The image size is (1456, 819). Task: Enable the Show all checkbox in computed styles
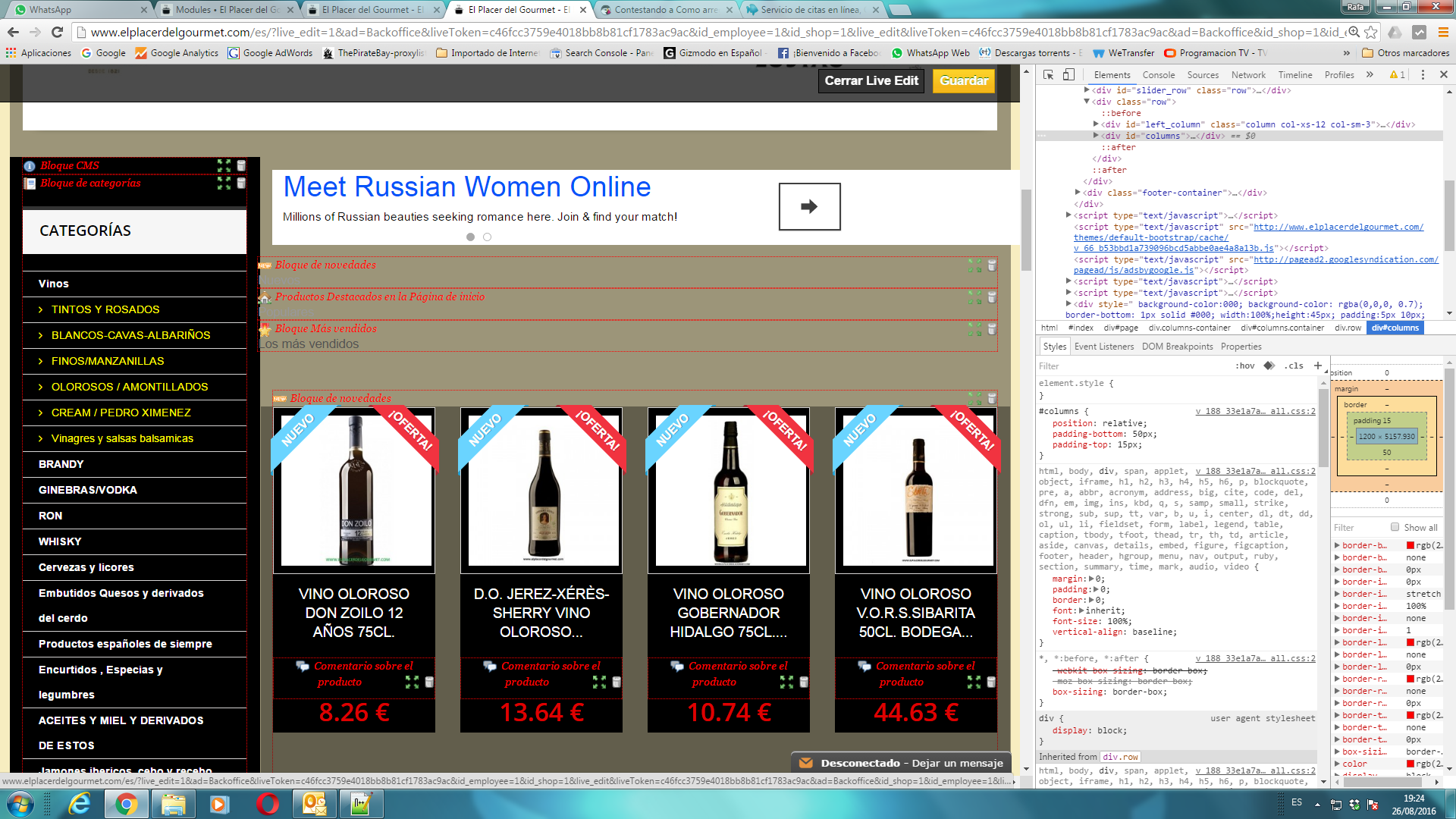(1395, 527)
